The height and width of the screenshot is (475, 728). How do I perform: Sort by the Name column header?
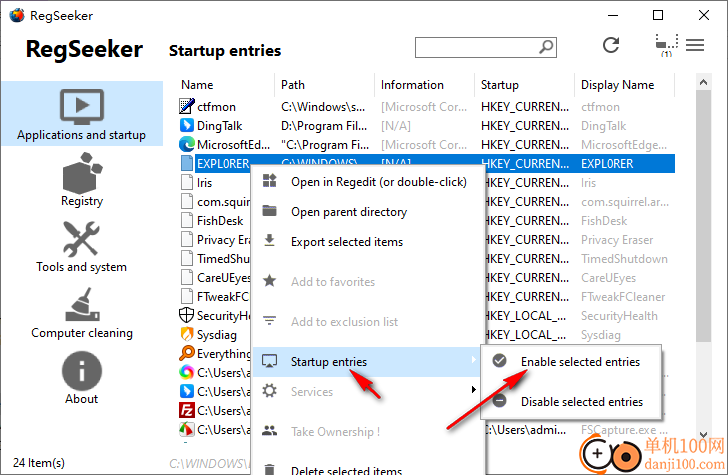[x=197, y=85]
